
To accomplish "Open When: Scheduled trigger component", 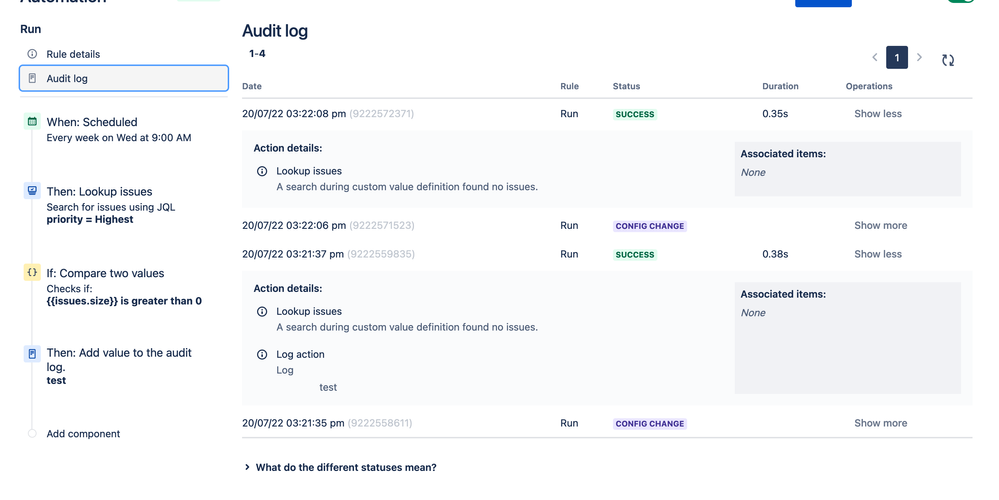I will pyautogui.click(x=119, y=129).
